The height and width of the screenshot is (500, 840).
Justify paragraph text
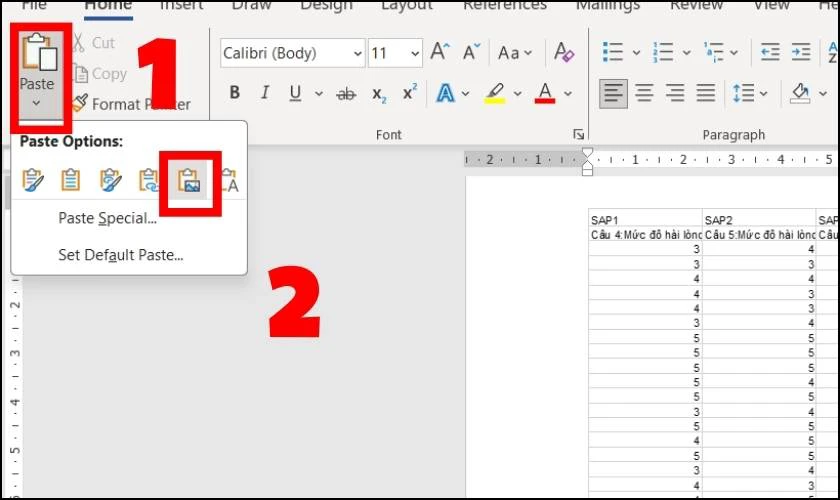coord(706,93)
